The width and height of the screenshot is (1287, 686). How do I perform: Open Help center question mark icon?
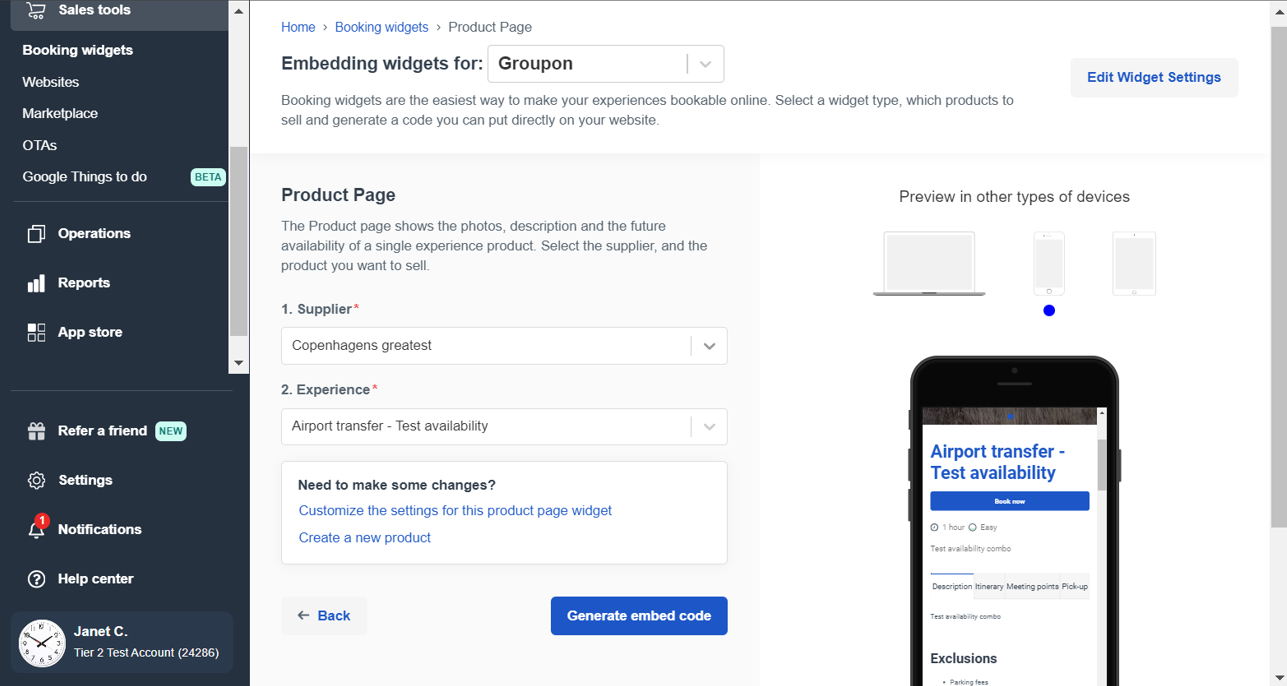[x=35, y=578]
